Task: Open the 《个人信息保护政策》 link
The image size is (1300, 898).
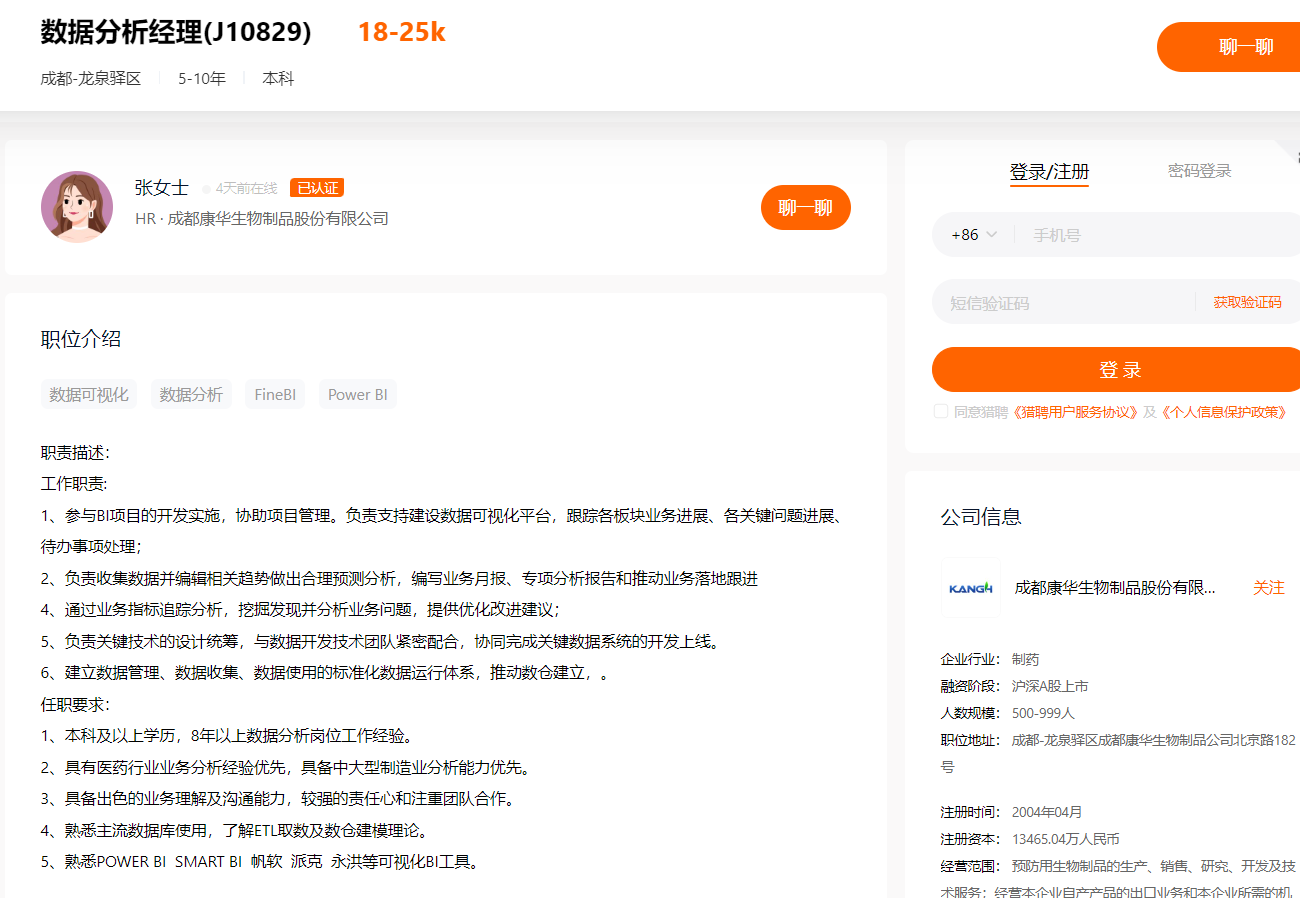Action: tap(1224, 412)
